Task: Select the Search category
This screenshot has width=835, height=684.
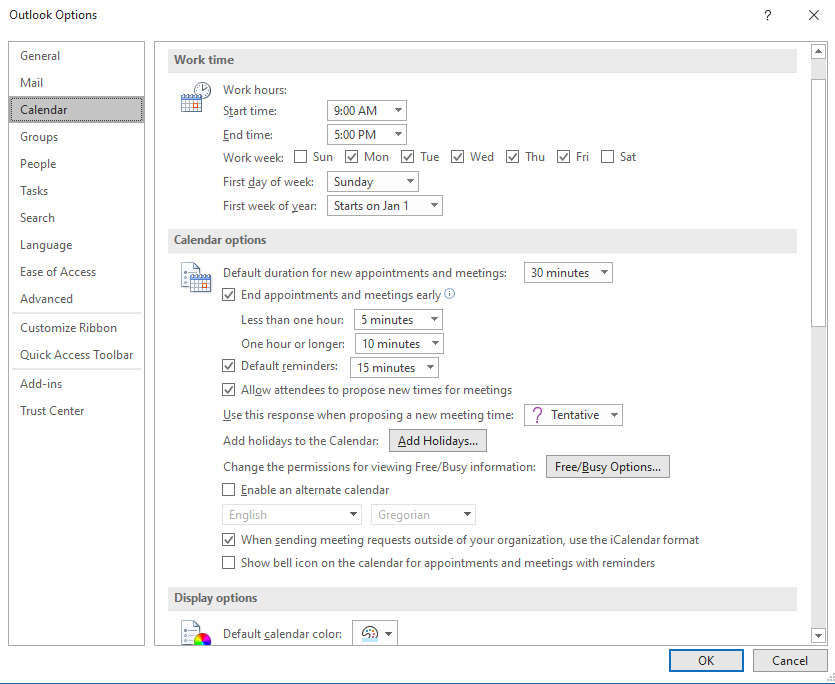Action: point(76,218)
